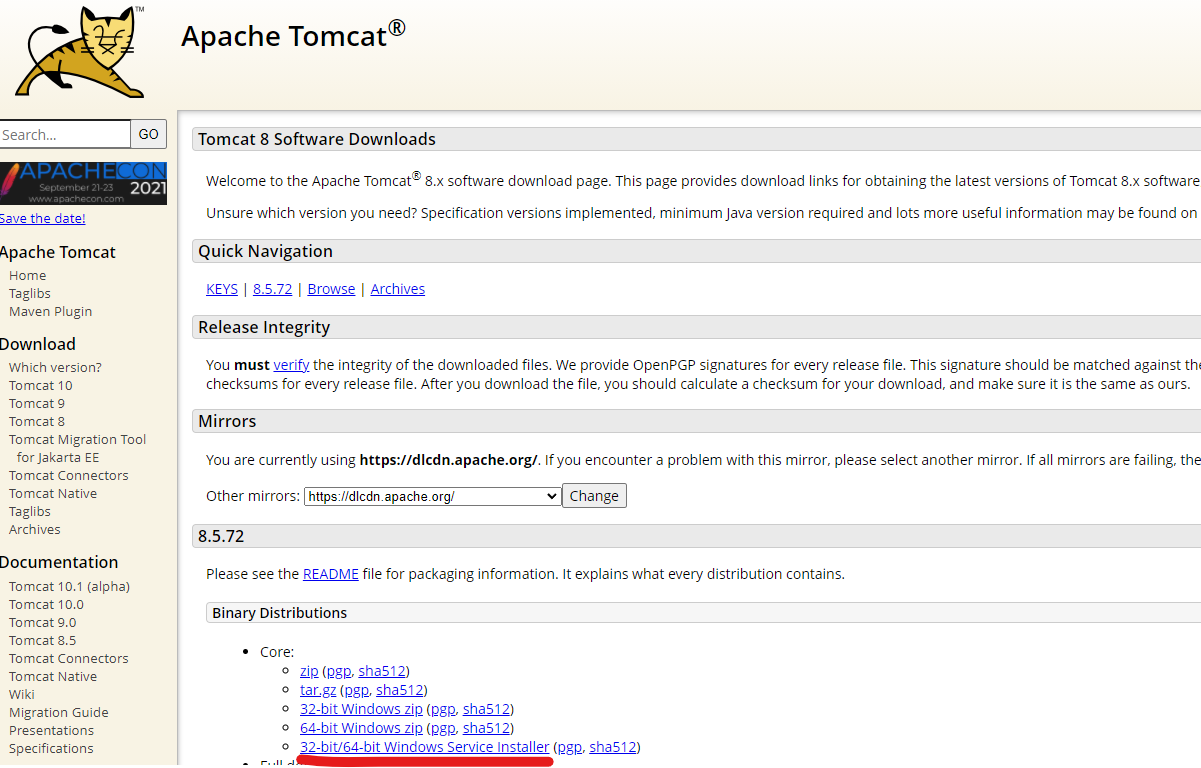Open the Browse quick navigation link
This screenshot has height=768, width=1201.
tap(331, 289)
